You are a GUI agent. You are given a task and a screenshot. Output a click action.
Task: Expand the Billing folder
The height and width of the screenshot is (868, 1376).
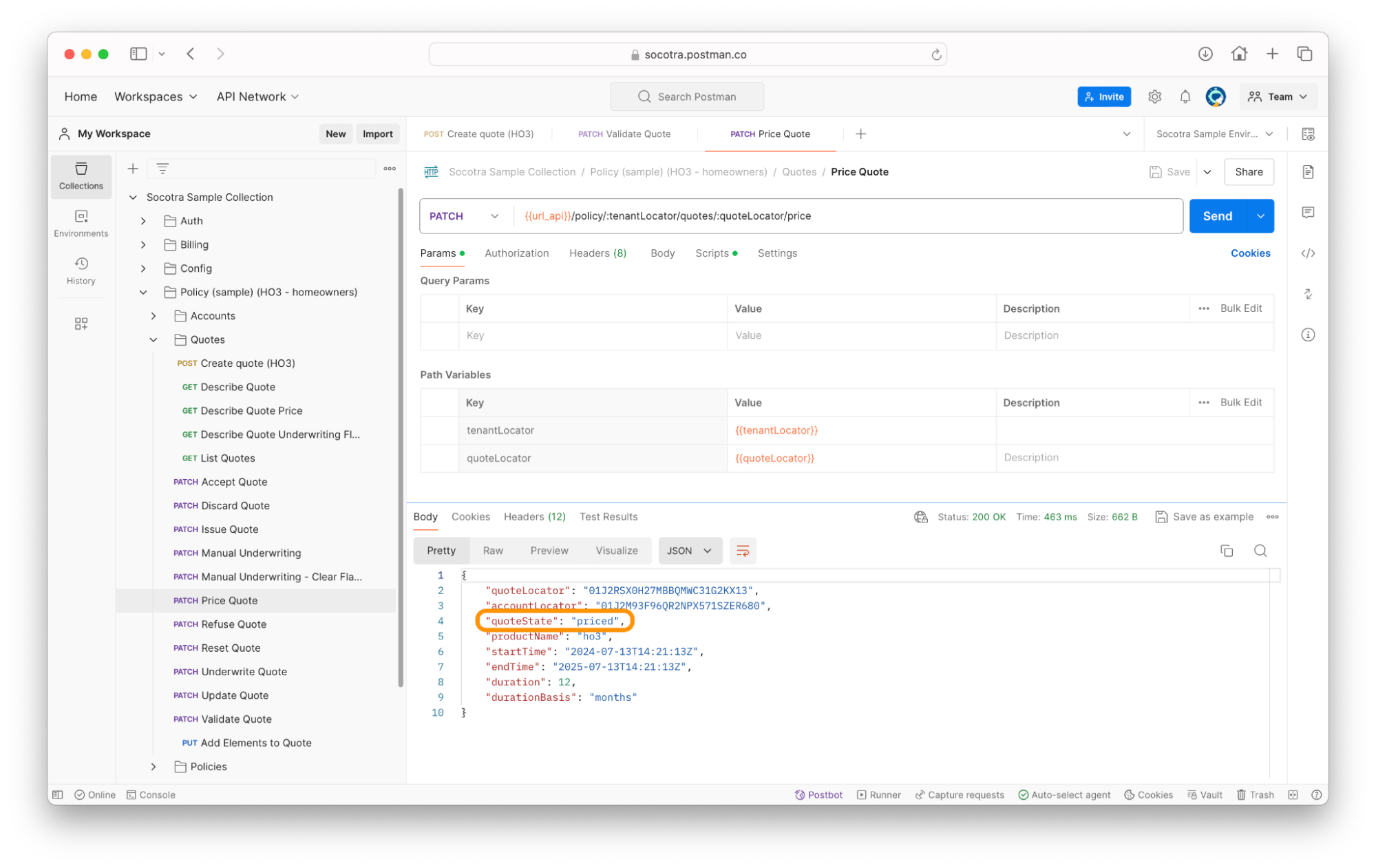click(143, 244)
